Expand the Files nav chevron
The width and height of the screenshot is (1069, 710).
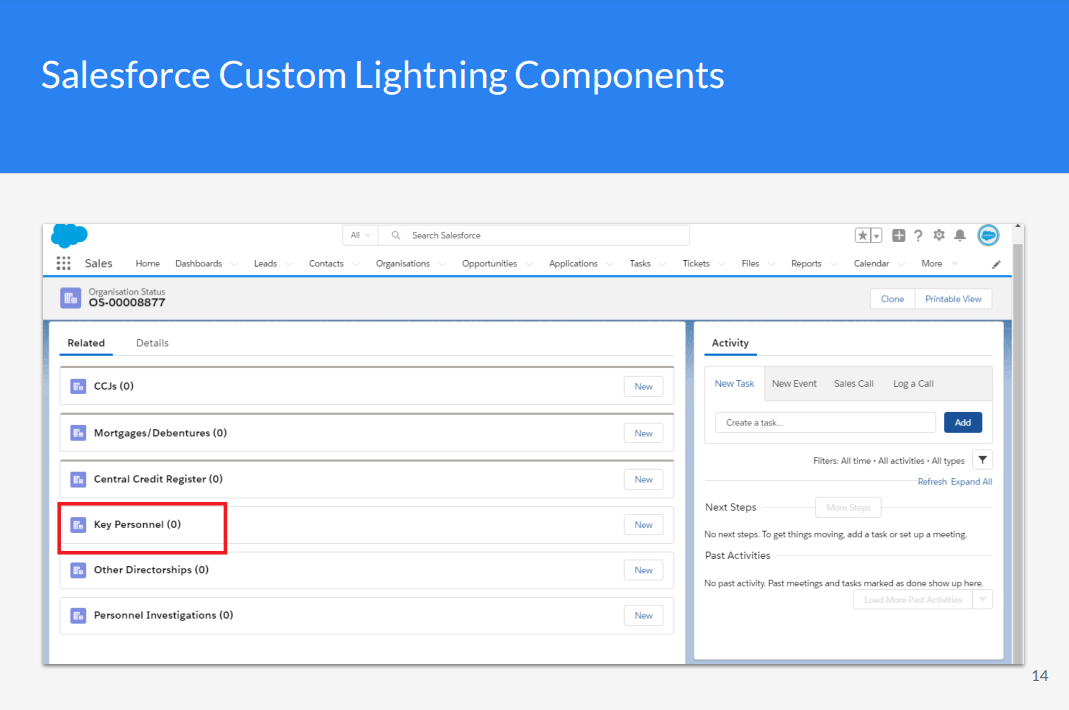[x=771, y=264]
